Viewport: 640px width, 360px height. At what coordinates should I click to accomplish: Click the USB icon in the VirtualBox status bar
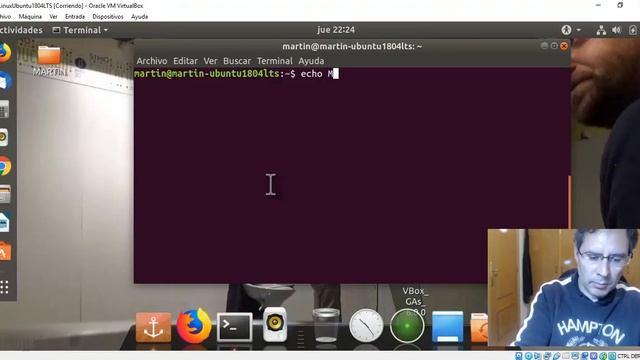pos(557,356)
